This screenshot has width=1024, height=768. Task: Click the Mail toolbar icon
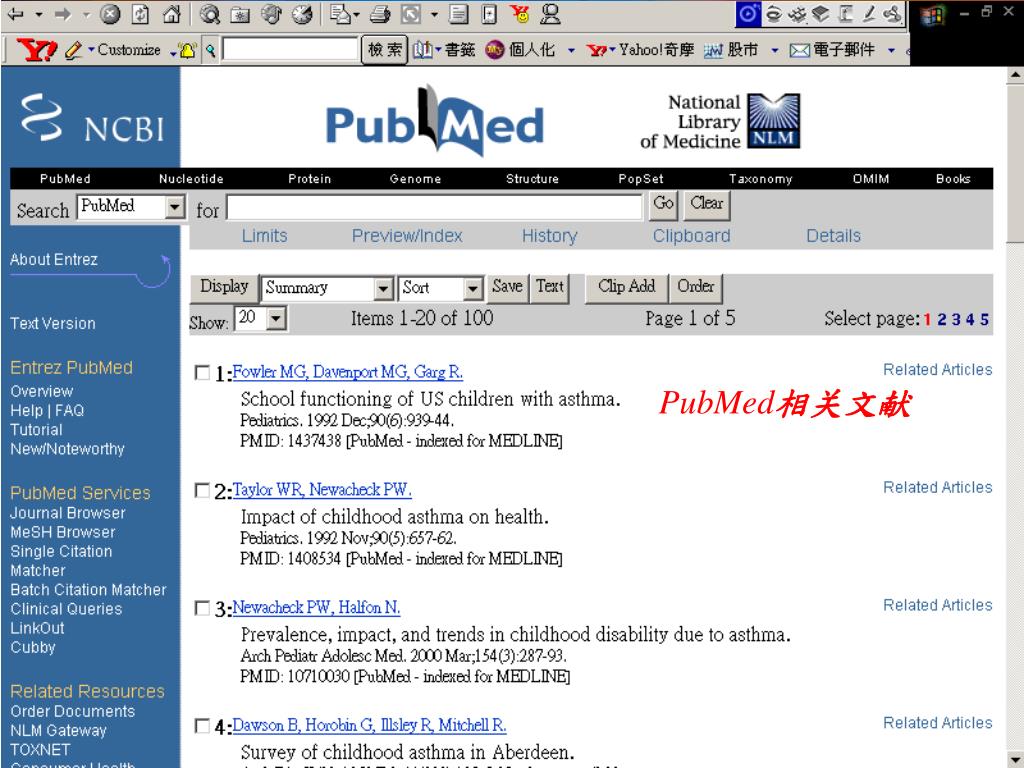(x=340, y=14)
